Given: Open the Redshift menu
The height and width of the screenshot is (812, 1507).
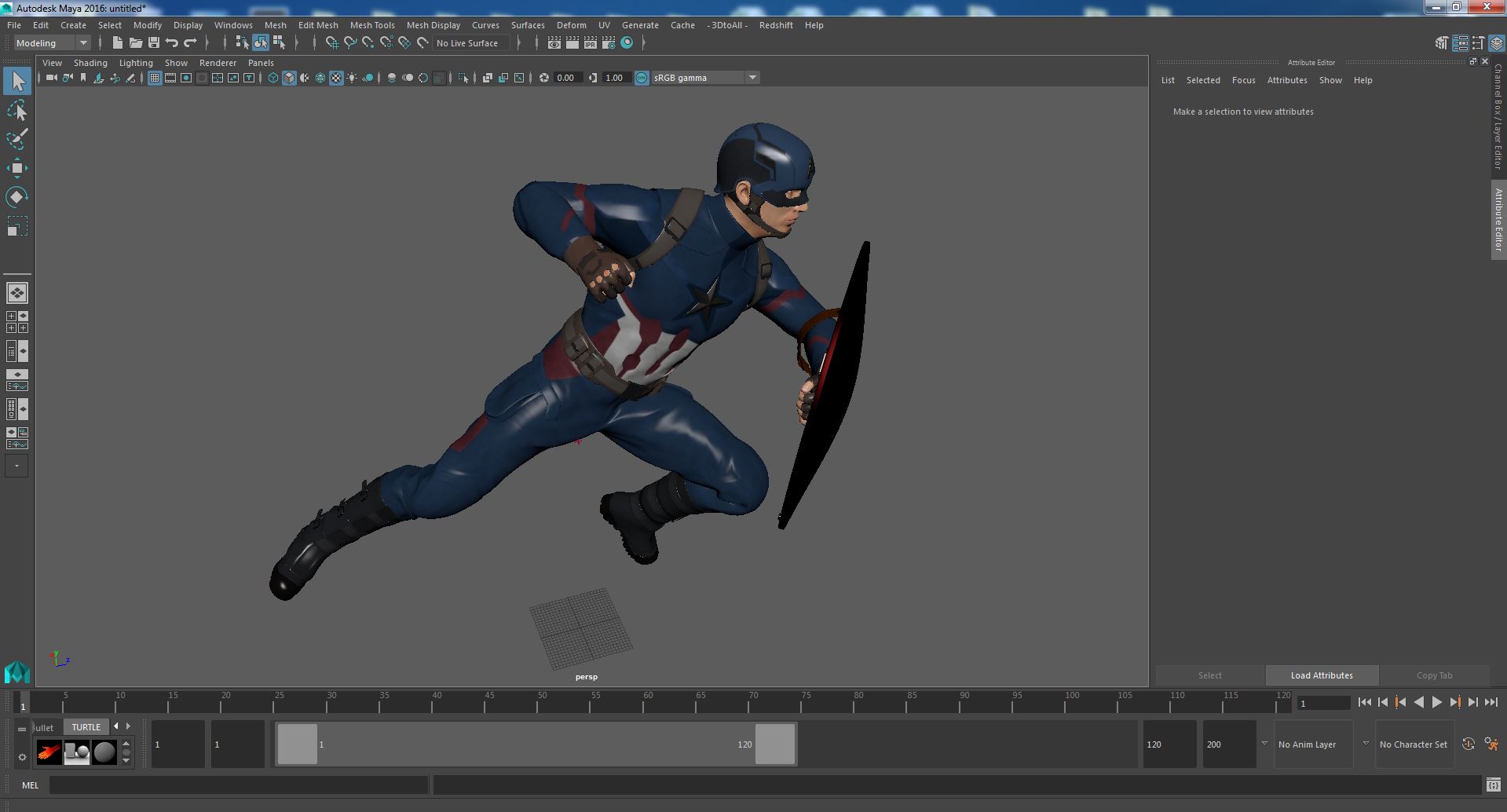Looking at the screenshot, I should 776,25.
